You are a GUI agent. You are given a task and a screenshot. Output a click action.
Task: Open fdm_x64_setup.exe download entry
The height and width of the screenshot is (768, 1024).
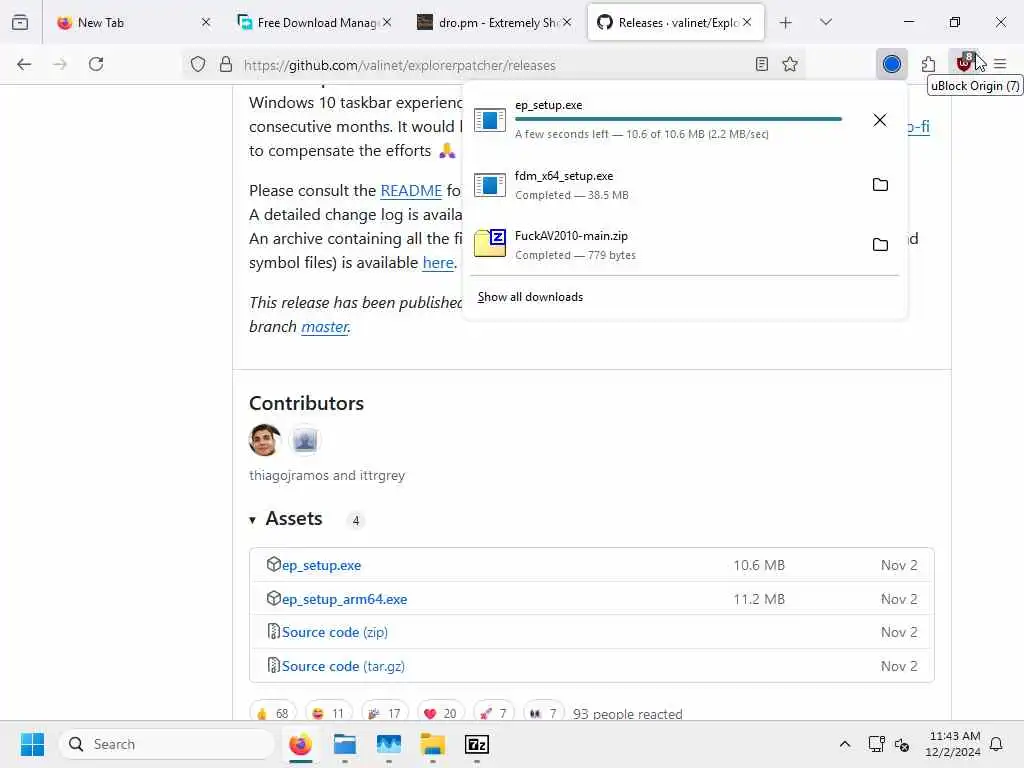663,185
